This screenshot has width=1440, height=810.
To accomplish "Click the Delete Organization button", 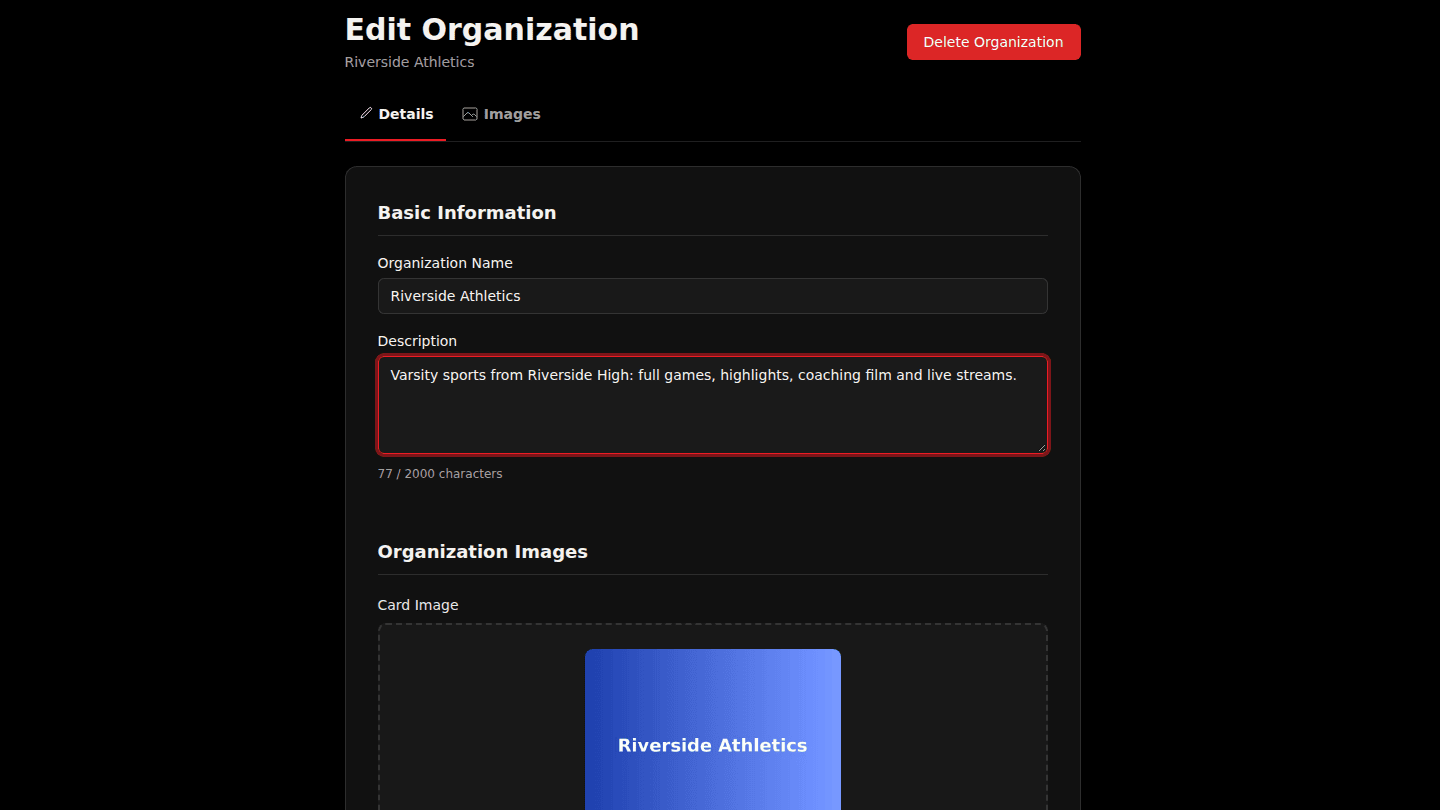I will coord(993,42).
